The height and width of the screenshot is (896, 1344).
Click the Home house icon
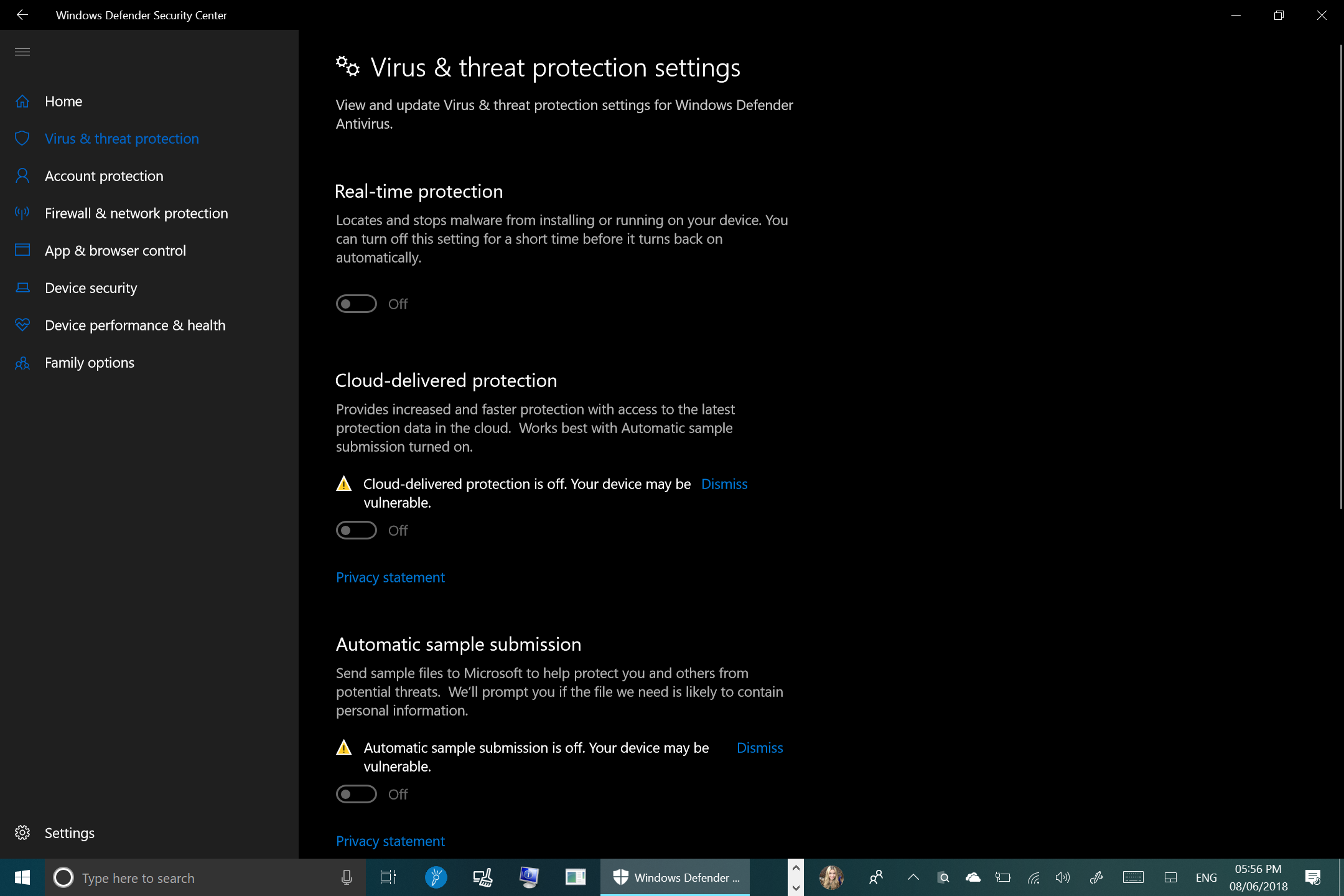(x=22, y=101)
